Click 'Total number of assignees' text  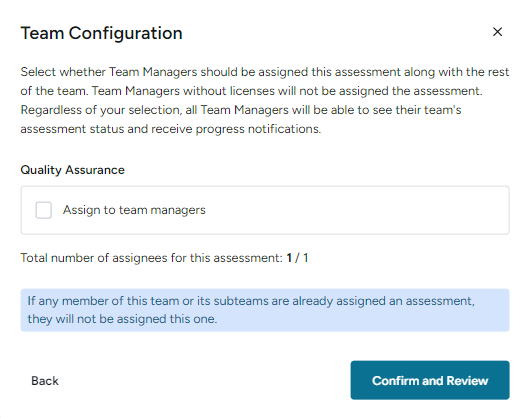[152, 258]
